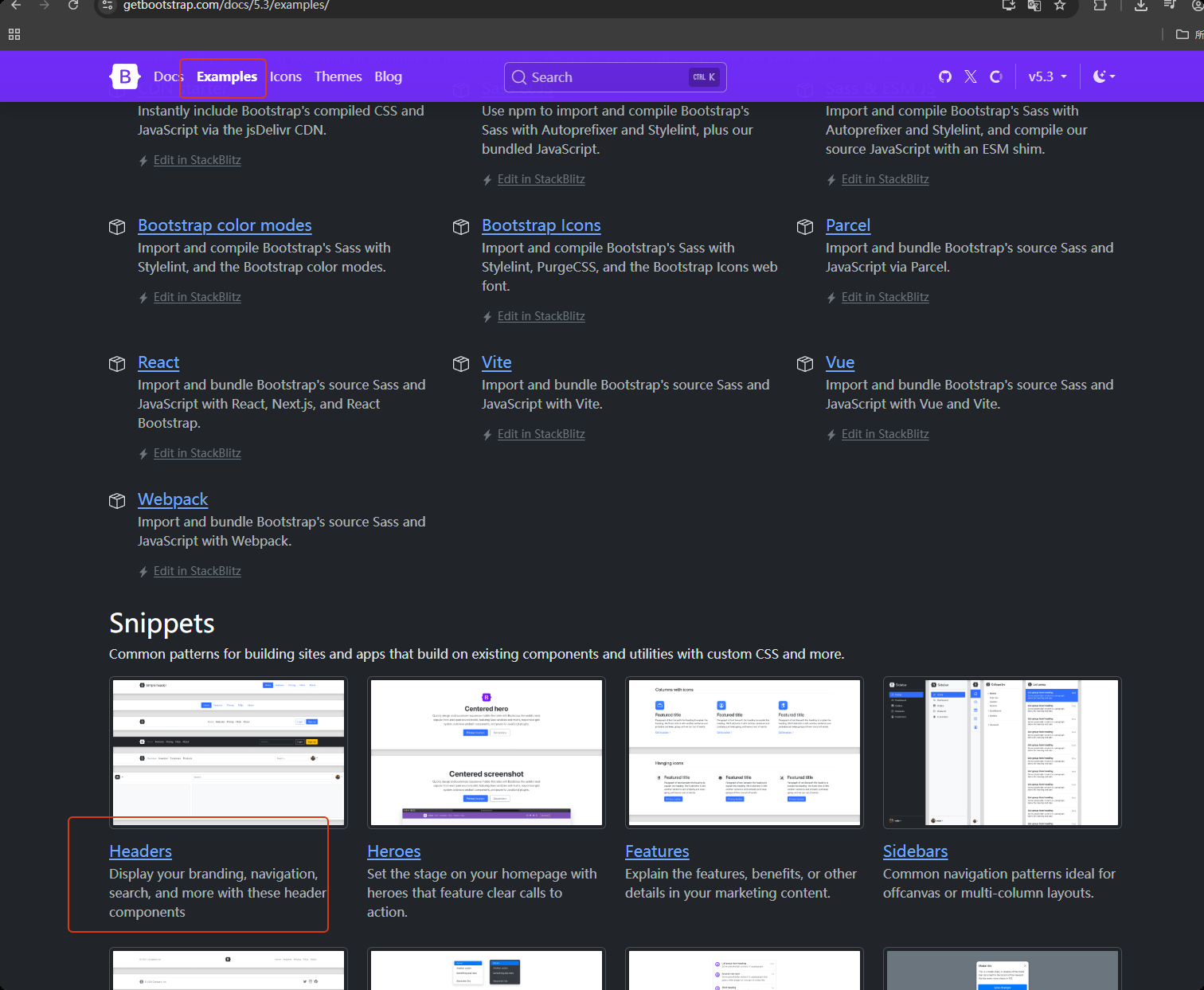1204x990 pixels.
Task: Focus the browser address bar URL
Action: tap(226, 6)
